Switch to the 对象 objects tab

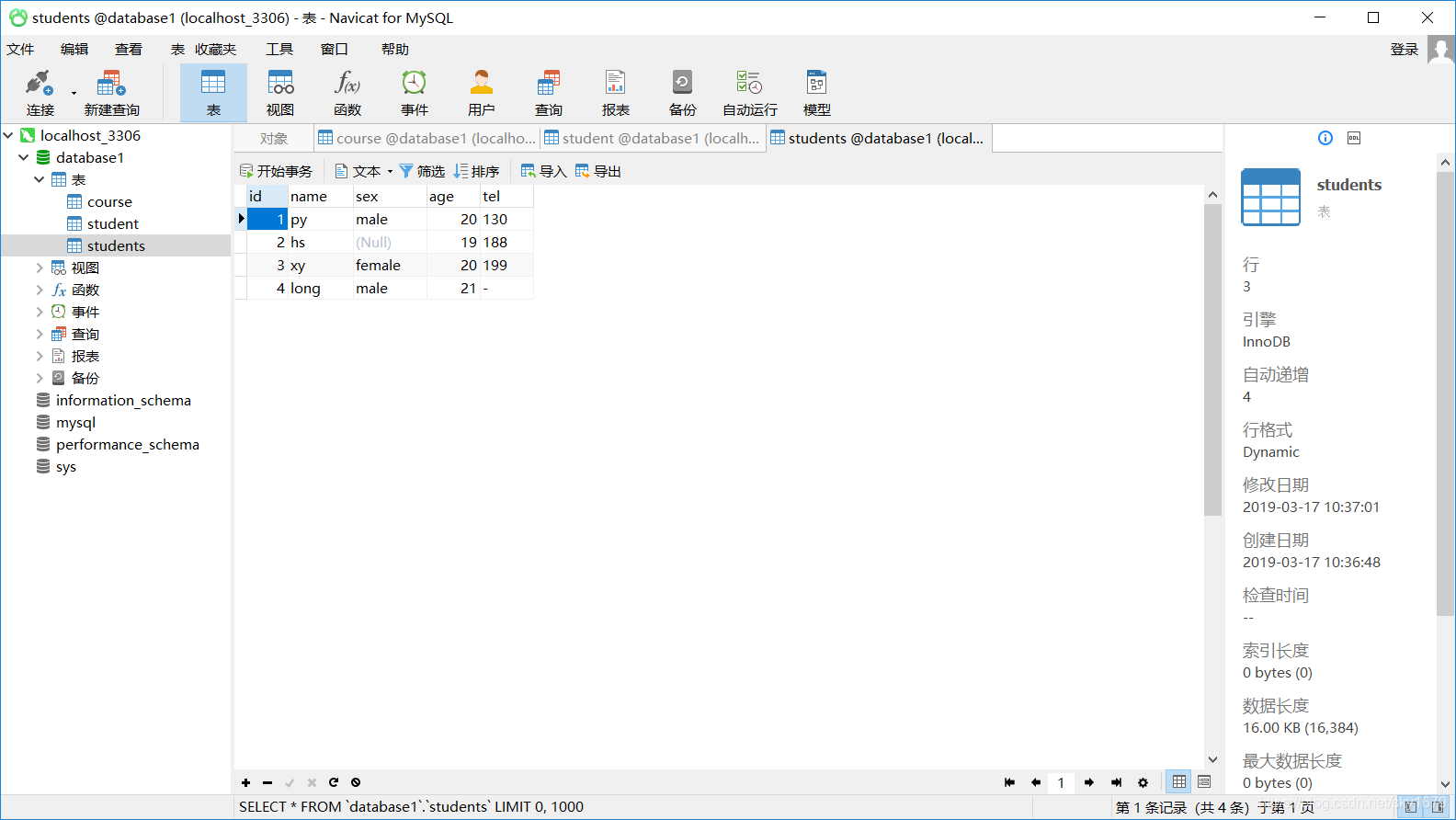tap(274, 139)
